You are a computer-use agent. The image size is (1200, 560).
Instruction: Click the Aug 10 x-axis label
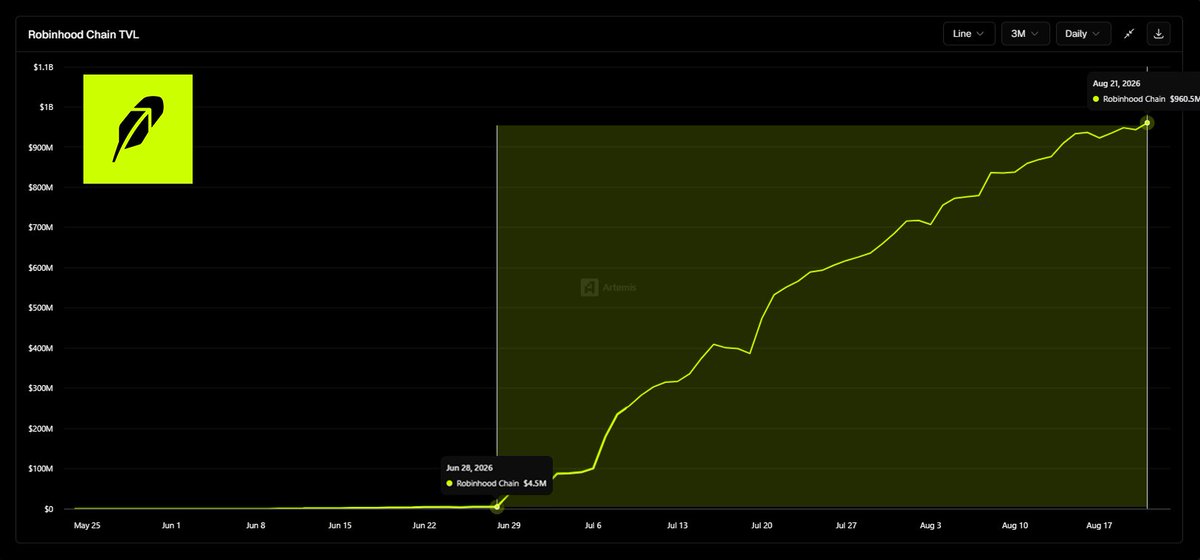click(1014, 525)
